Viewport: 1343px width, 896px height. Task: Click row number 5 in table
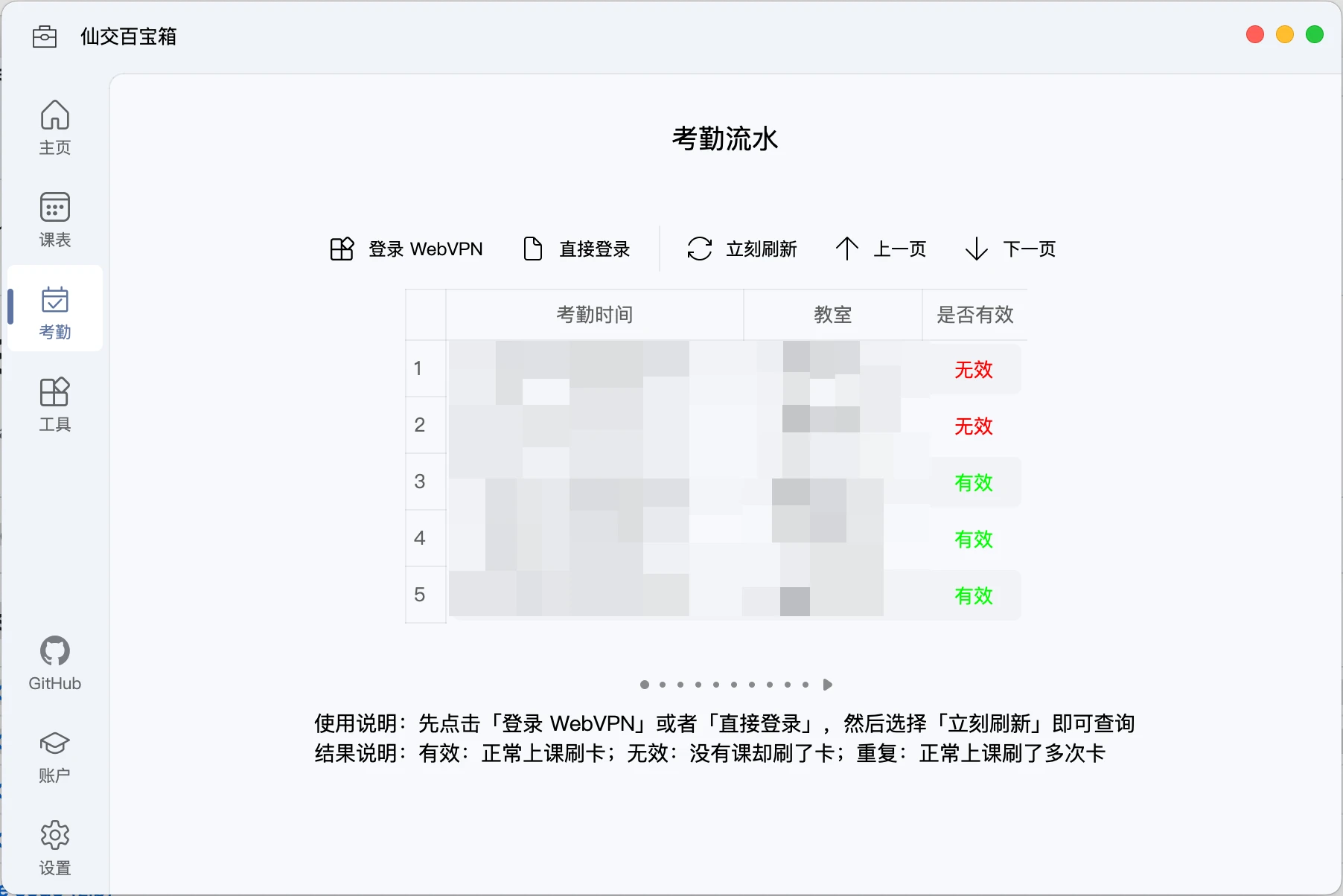(x=426, y=595)
